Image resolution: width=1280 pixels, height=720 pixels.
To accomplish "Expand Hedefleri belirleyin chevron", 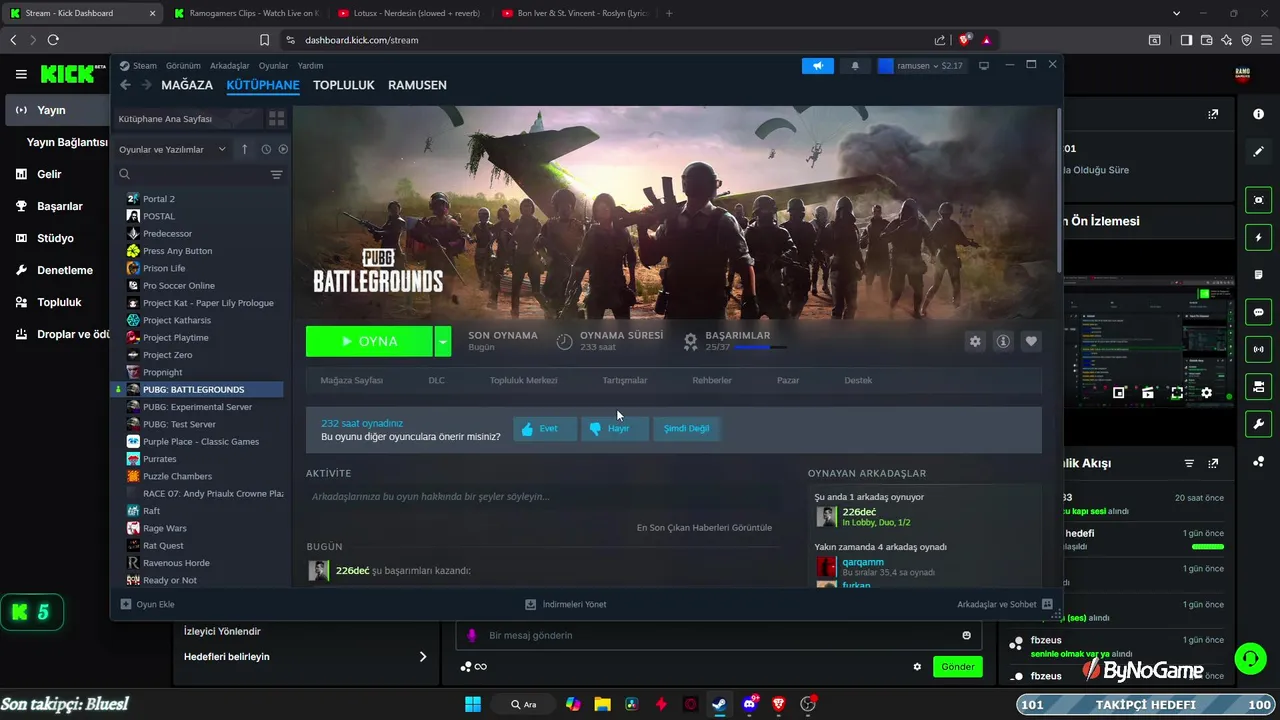I will click(x=422, y=657).
